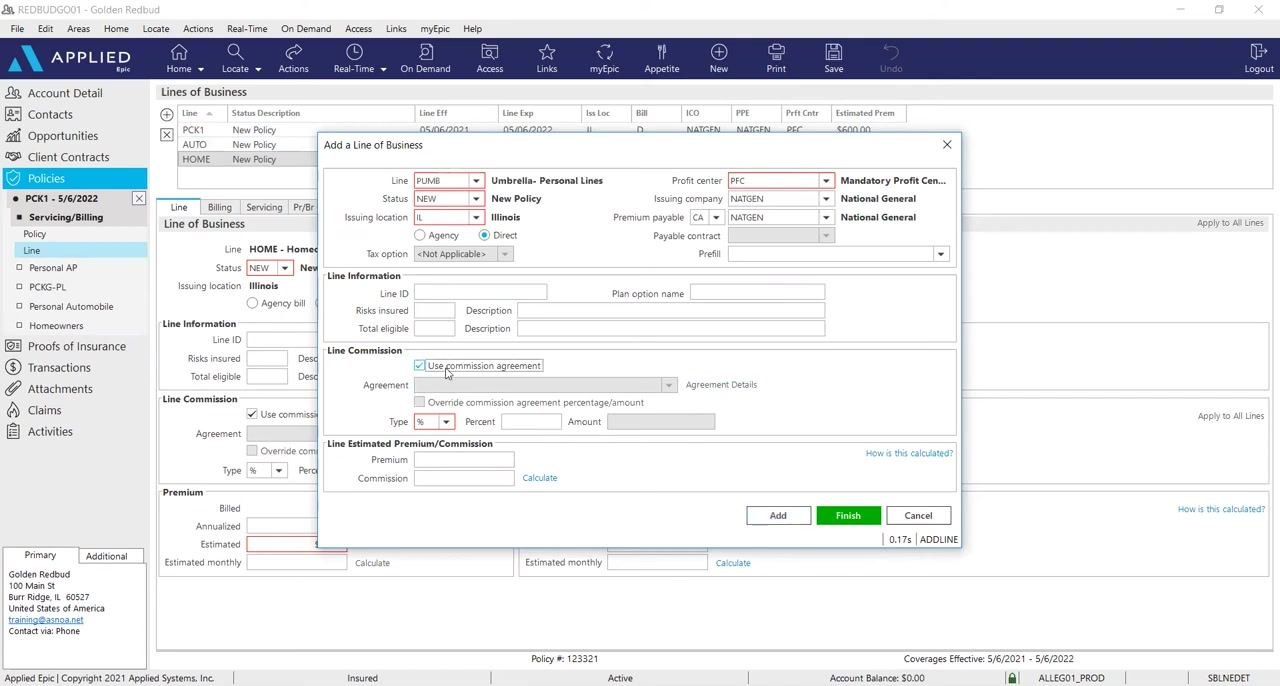
Task: Click the Line ID input field in dialog
Action: click(x=481, y=292)
